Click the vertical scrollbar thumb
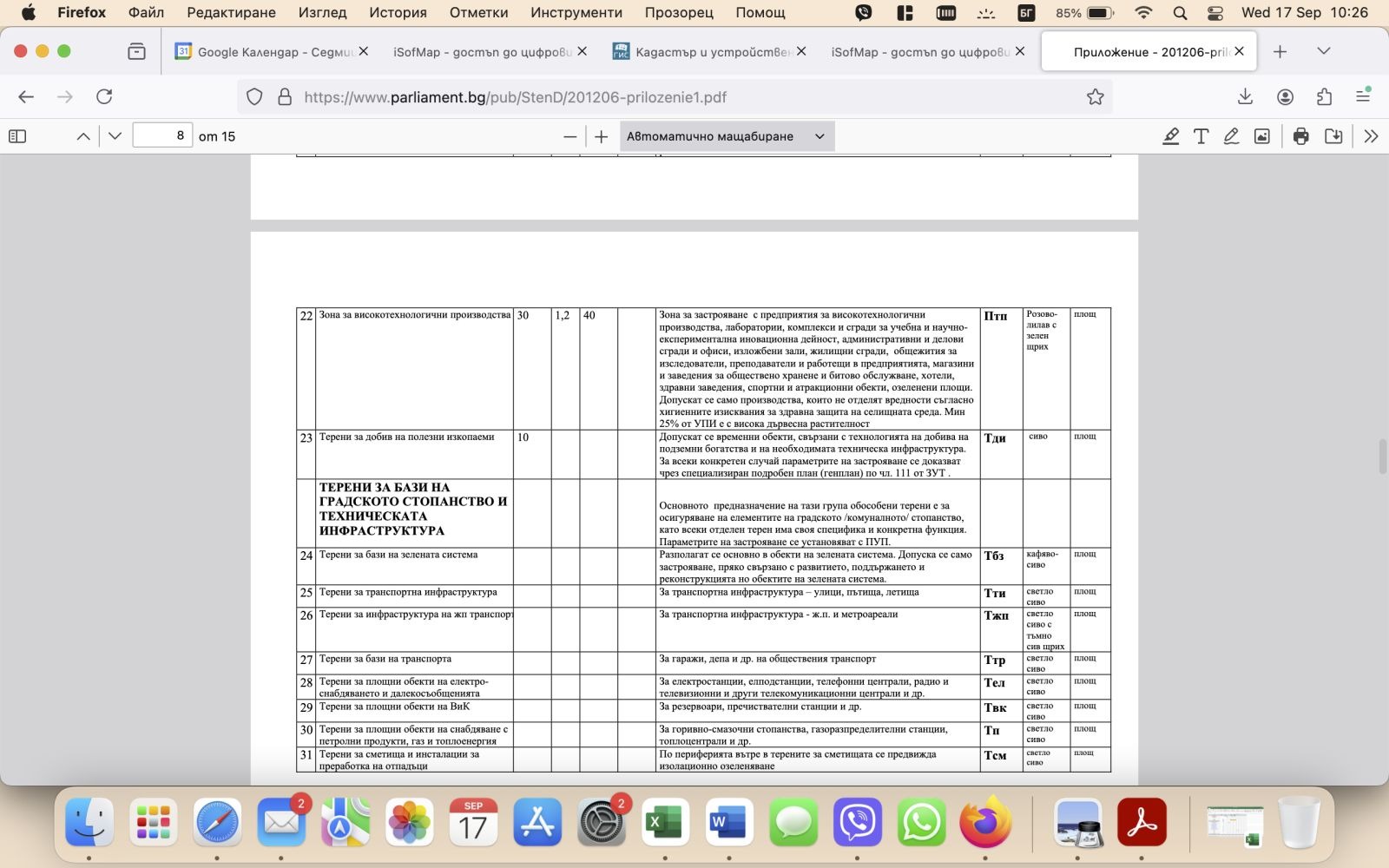Screen dimensions: 1389x868 [x=1382, y=457]
